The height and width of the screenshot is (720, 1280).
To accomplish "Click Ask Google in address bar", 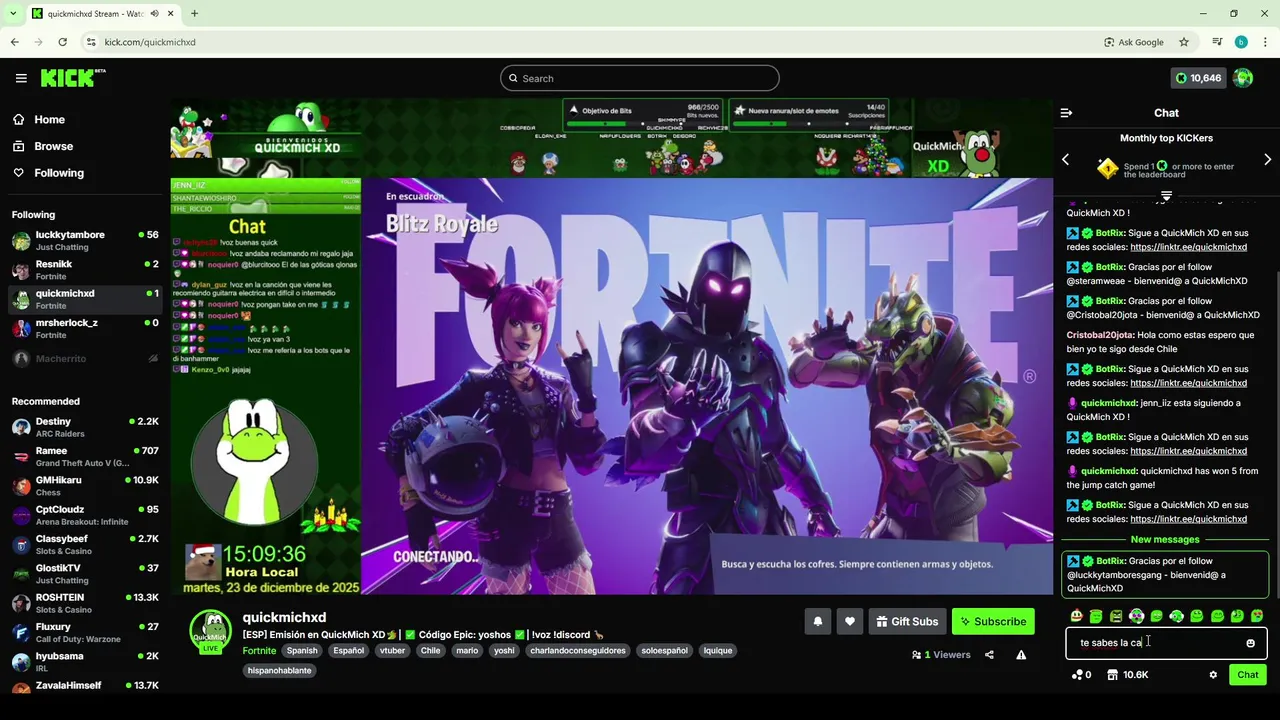I will coord(1134,42).
